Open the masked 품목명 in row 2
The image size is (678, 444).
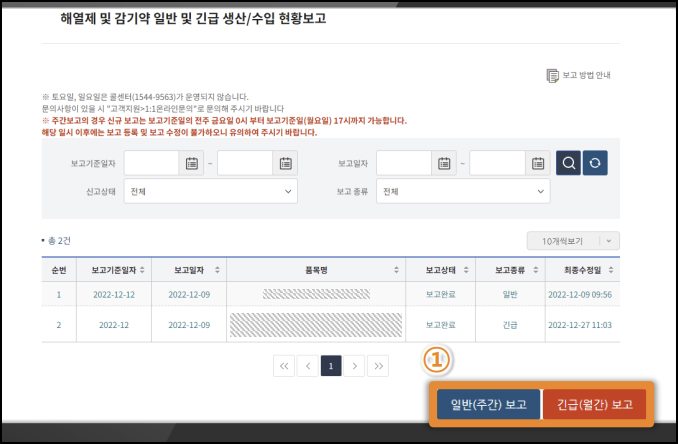point(316,325)
